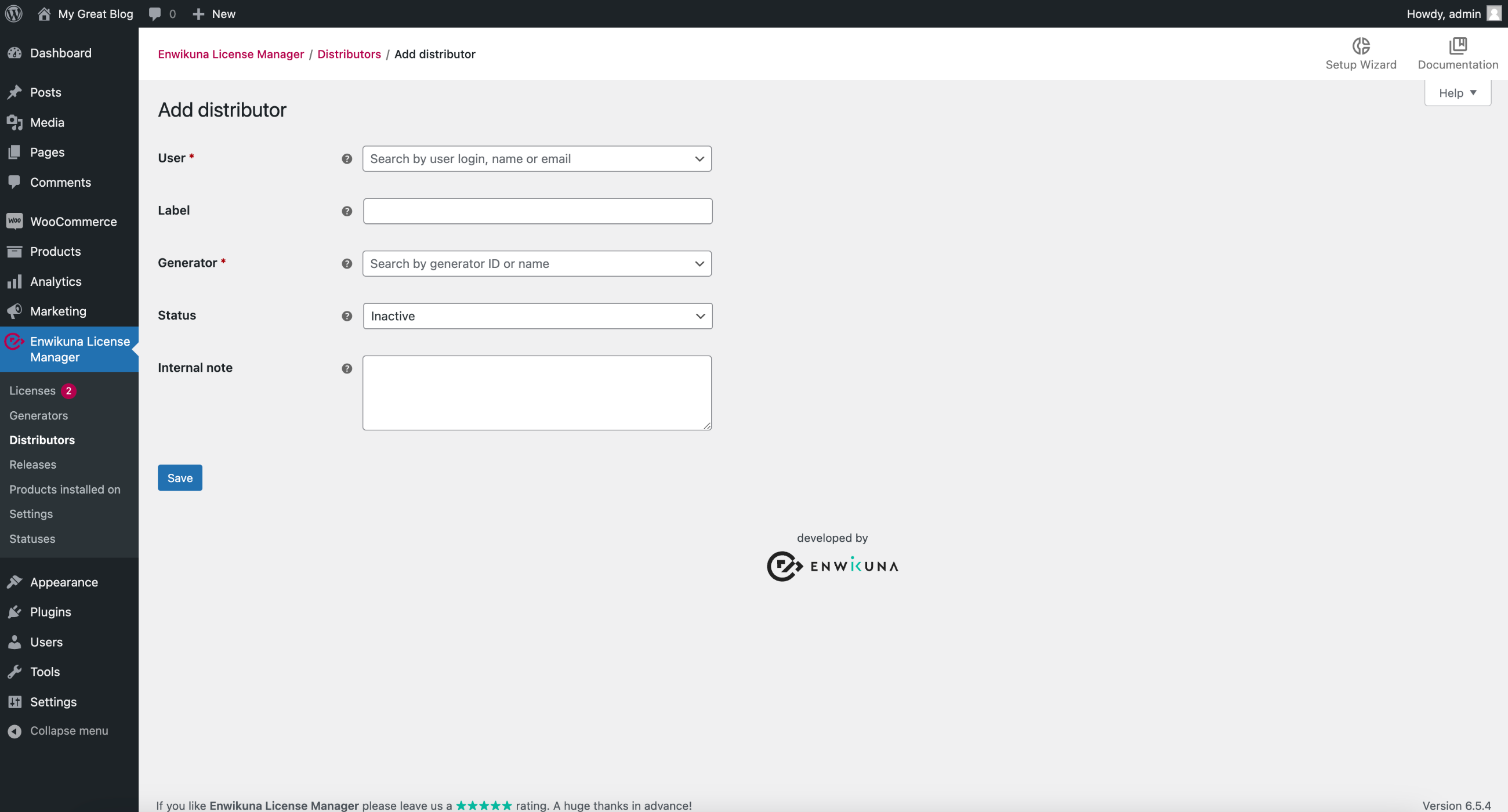
Task: Open the Help menu
Action: coord(1458,92)
